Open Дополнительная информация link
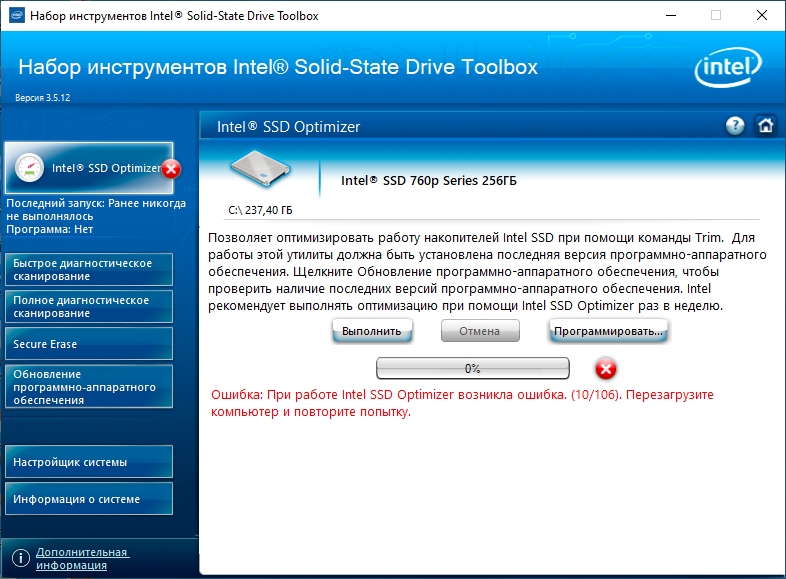Image resolution: width=786 pixels, height=579 pixels. [82, 558]
